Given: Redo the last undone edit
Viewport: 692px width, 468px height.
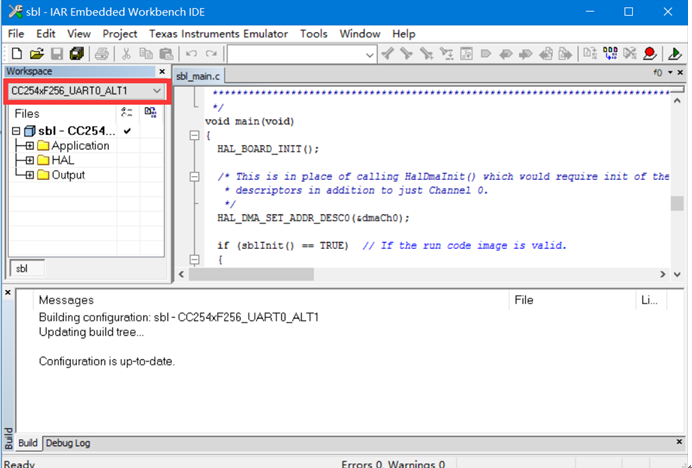Looking at the screenshot, I should click(x=211, y=54).
